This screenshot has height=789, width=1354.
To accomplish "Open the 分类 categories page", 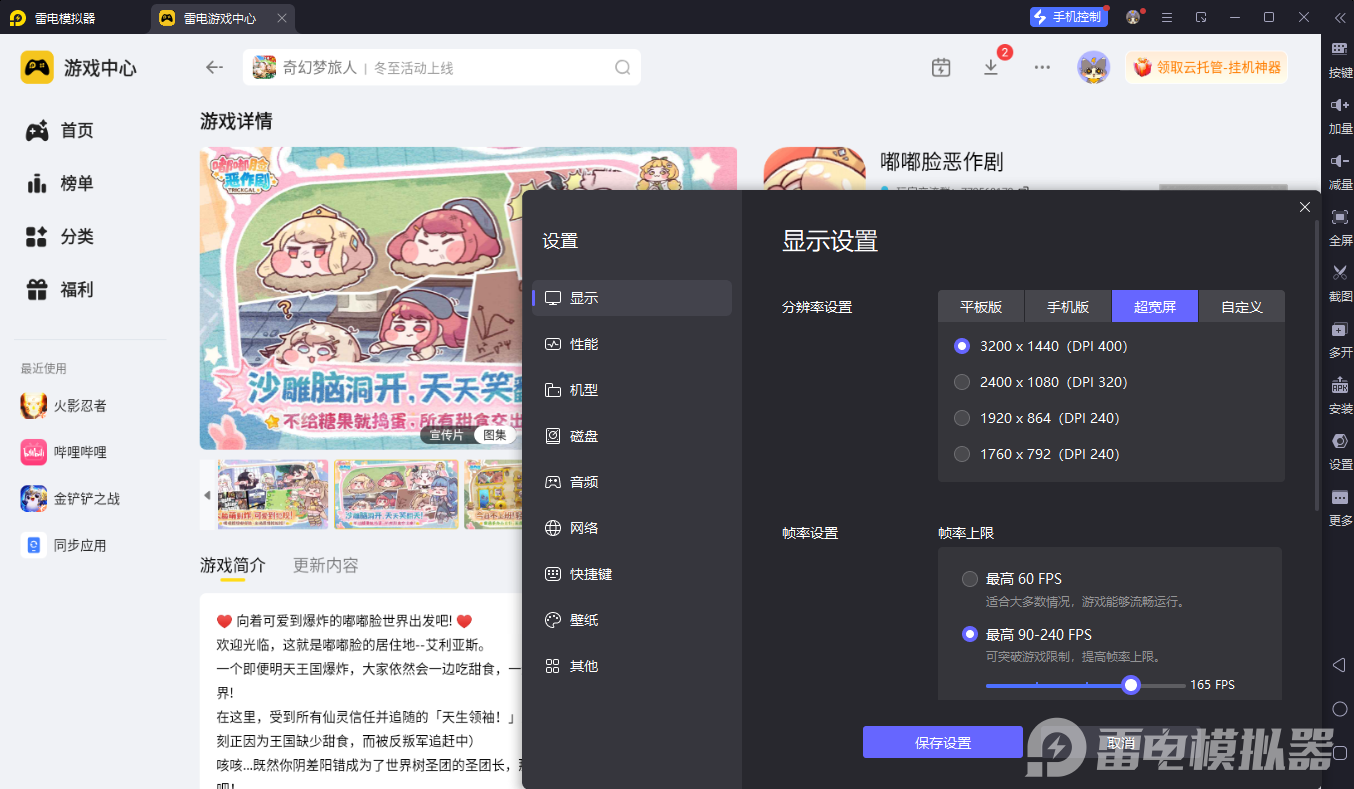I will [60, 237].
